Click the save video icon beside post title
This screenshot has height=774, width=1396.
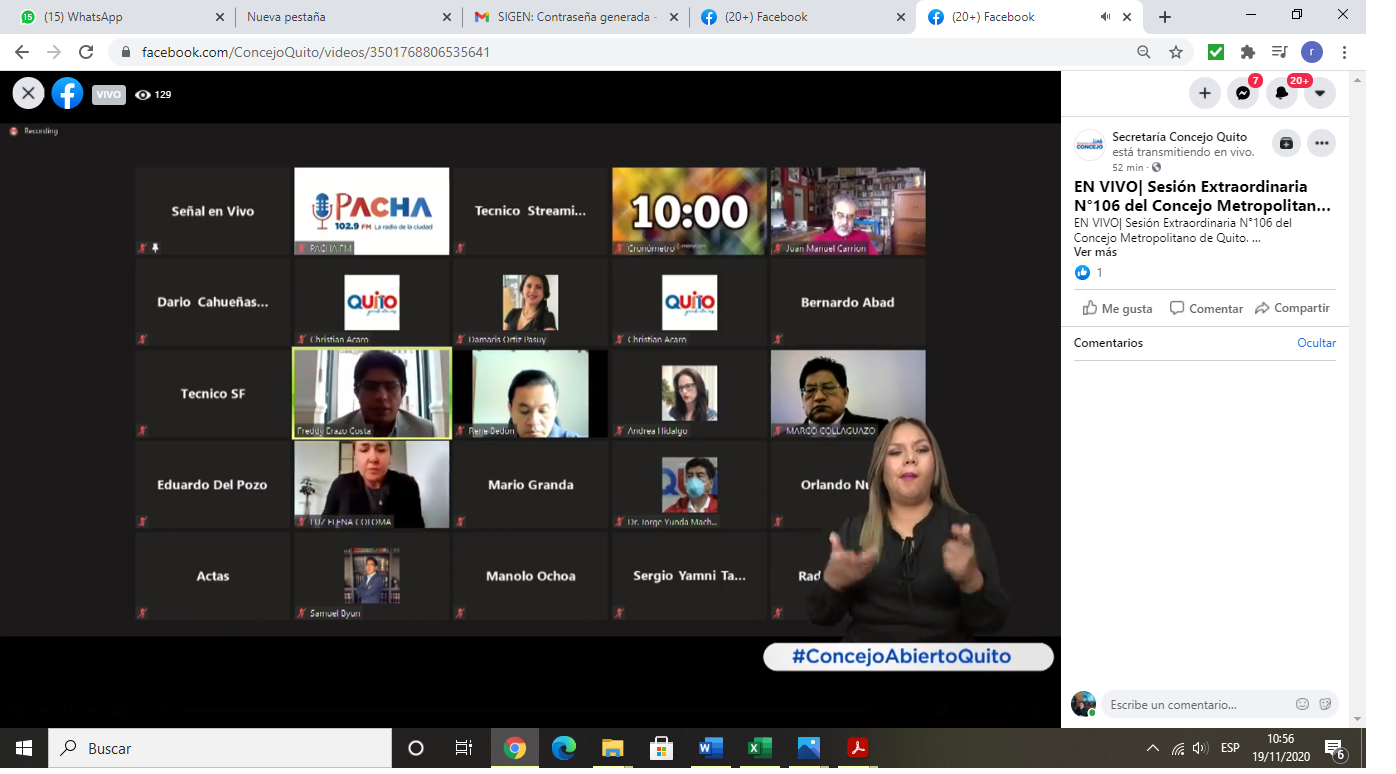click(1286, 143)
